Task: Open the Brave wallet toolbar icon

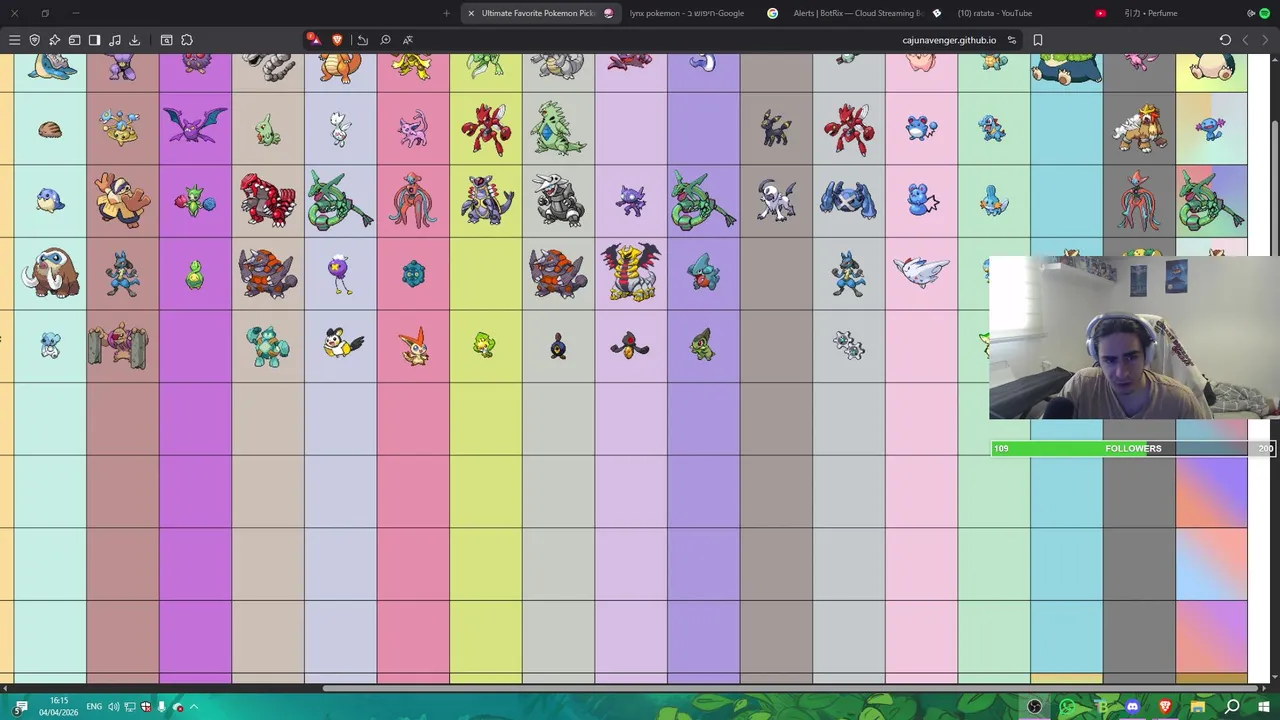Action: point(74,40)
